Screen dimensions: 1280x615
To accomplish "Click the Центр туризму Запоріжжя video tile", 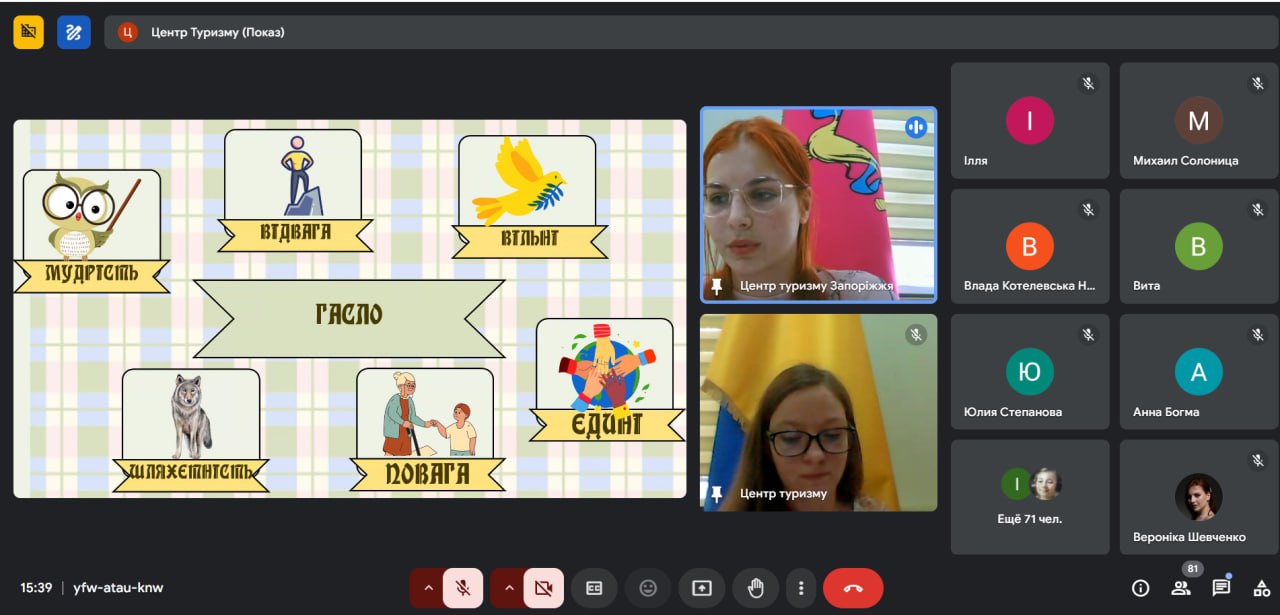I will pyautogui.click(x=818, y=204).
